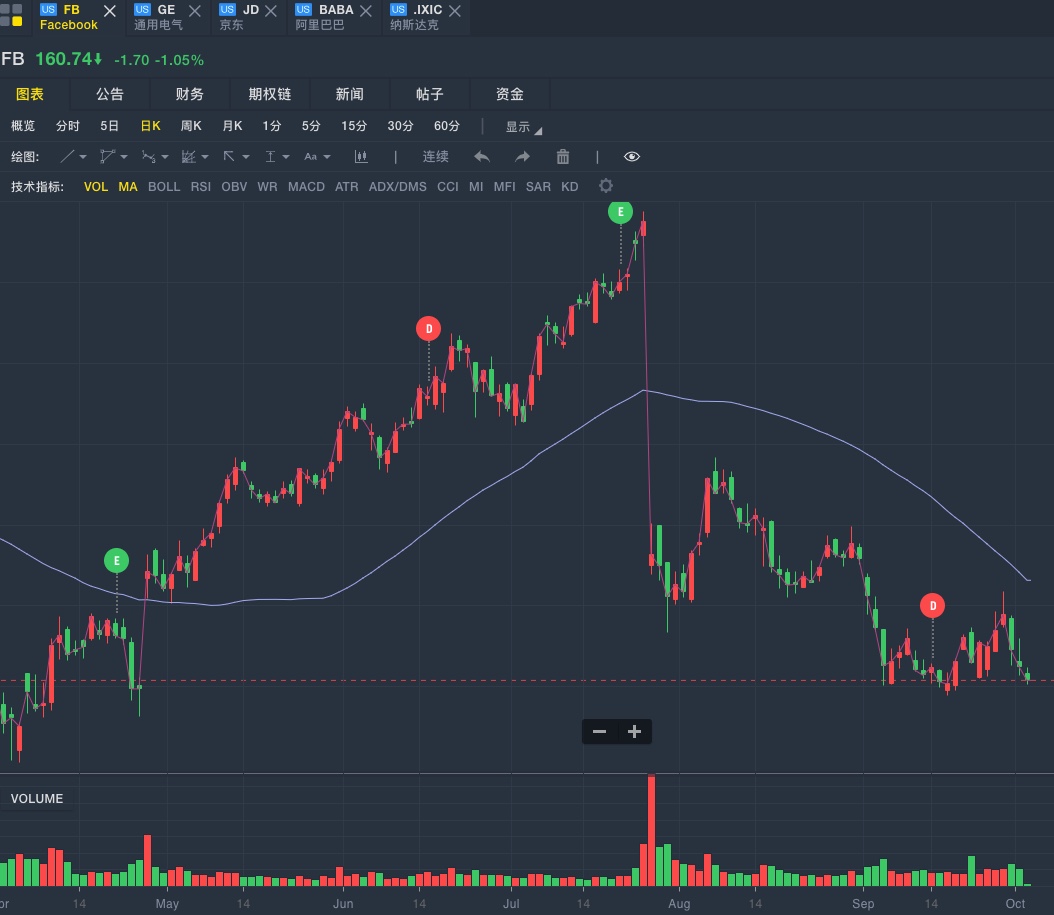Toggle the VOL indicator
Image resolution: width=1054 pixels, height=915 pixels.
(x=96, y=187)
